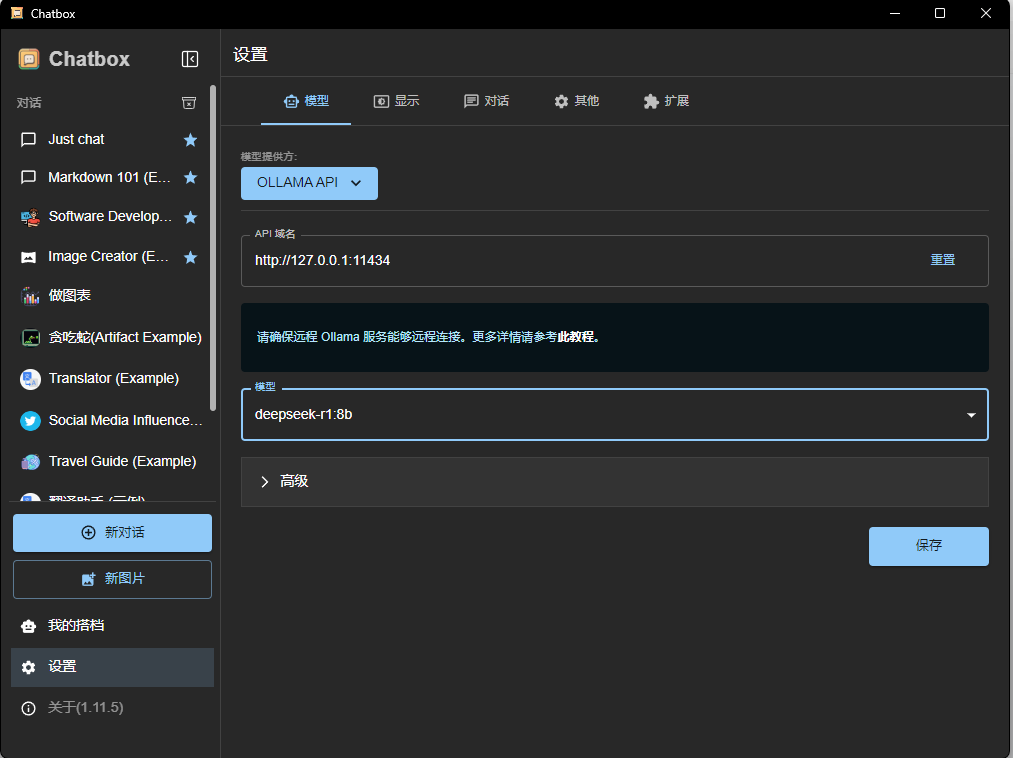Image resolution: width=1013 pixels, height=758 pixels.
Task: Click the 保存 save button
Action: click(928, 546)
